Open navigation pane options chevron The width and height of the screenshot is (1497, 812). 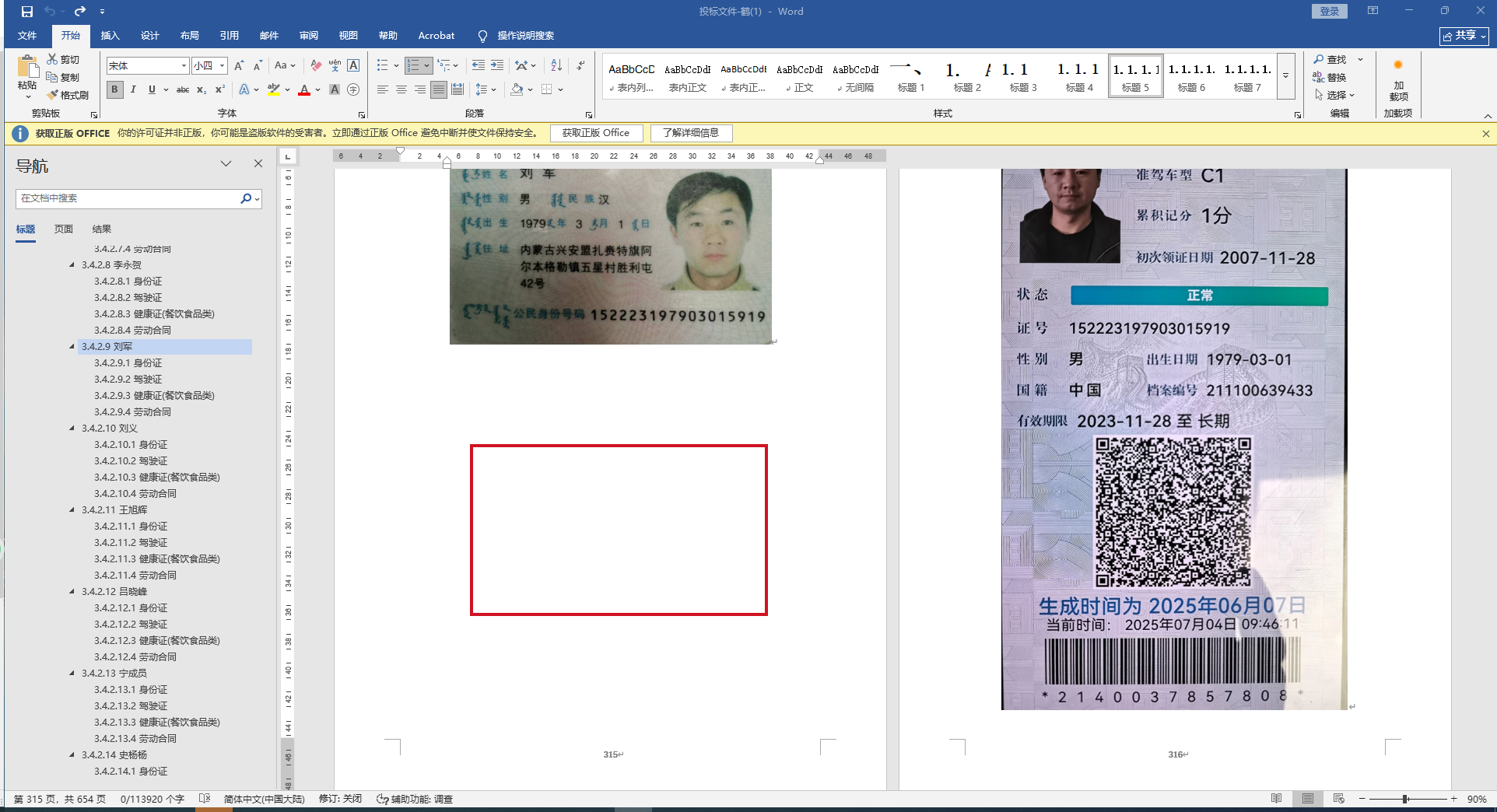point(226,163)
